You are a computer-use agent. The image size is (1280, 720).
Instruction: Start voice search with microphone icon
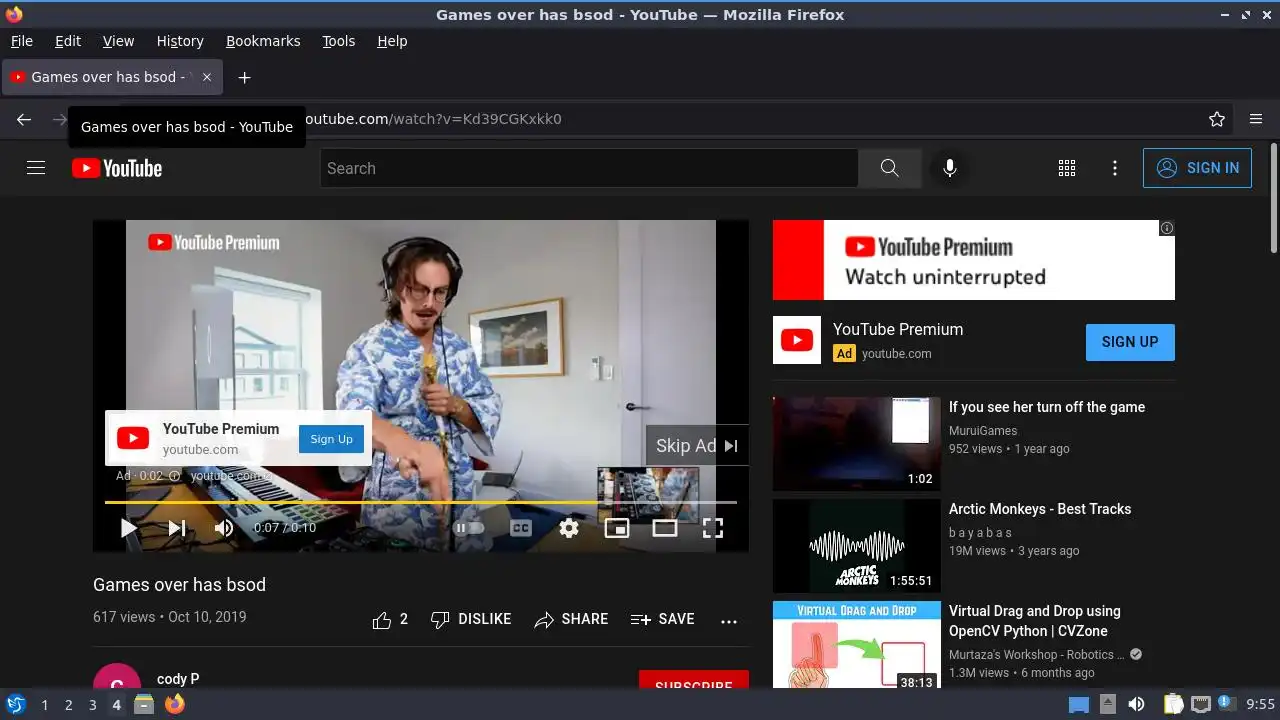[950, 168]
